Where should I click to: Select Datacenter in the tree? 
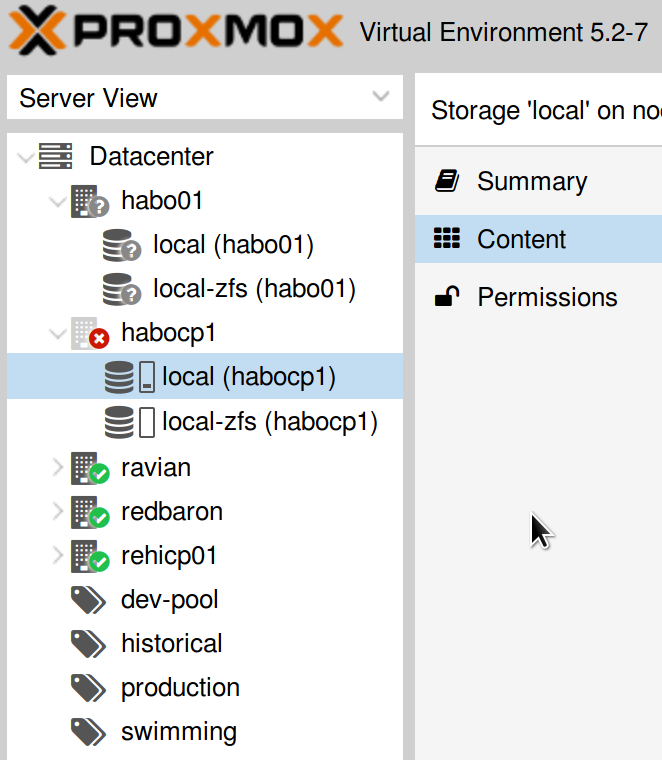pyautogui.click(x=151, y=157)
